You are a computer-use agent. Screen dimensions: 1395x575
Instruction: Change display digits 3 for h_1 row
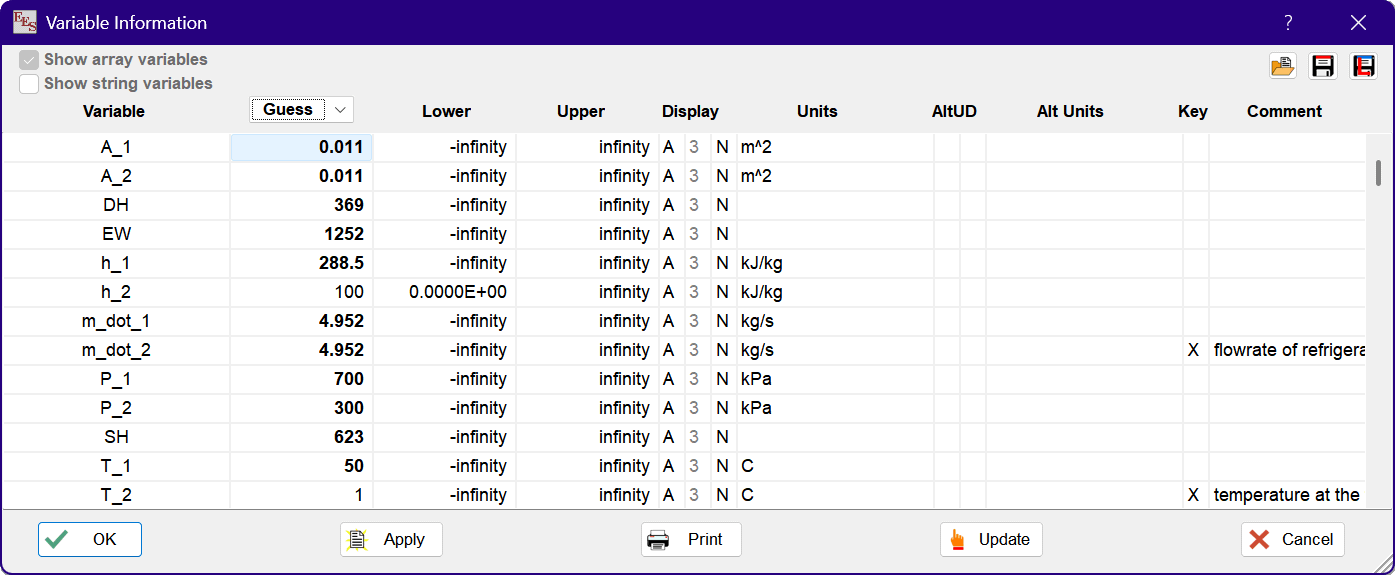tap(694, 263)
